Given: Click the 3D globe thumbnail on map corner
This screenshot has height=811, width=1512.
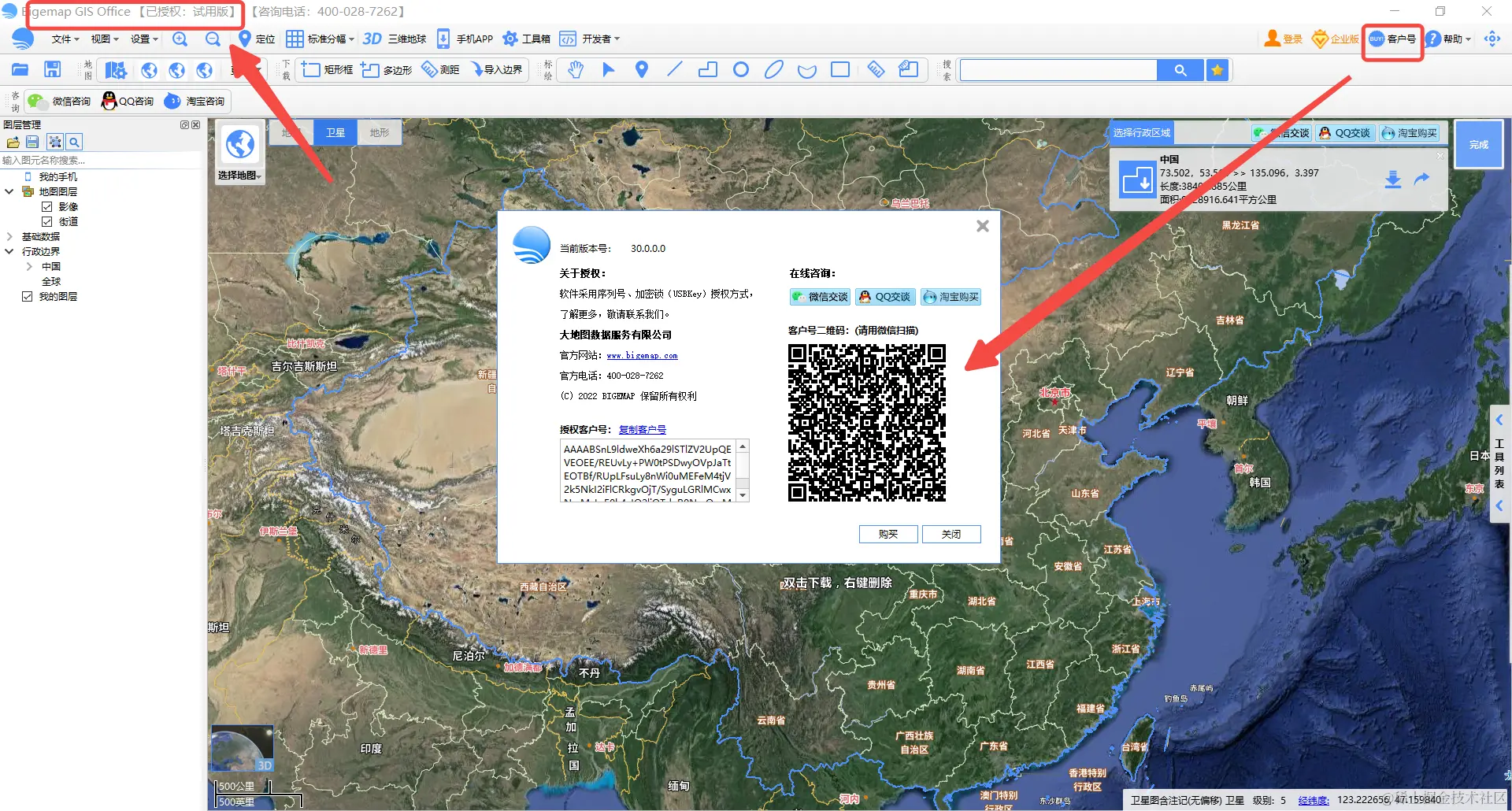Looking at the screenshot, I should click(242, 748).
